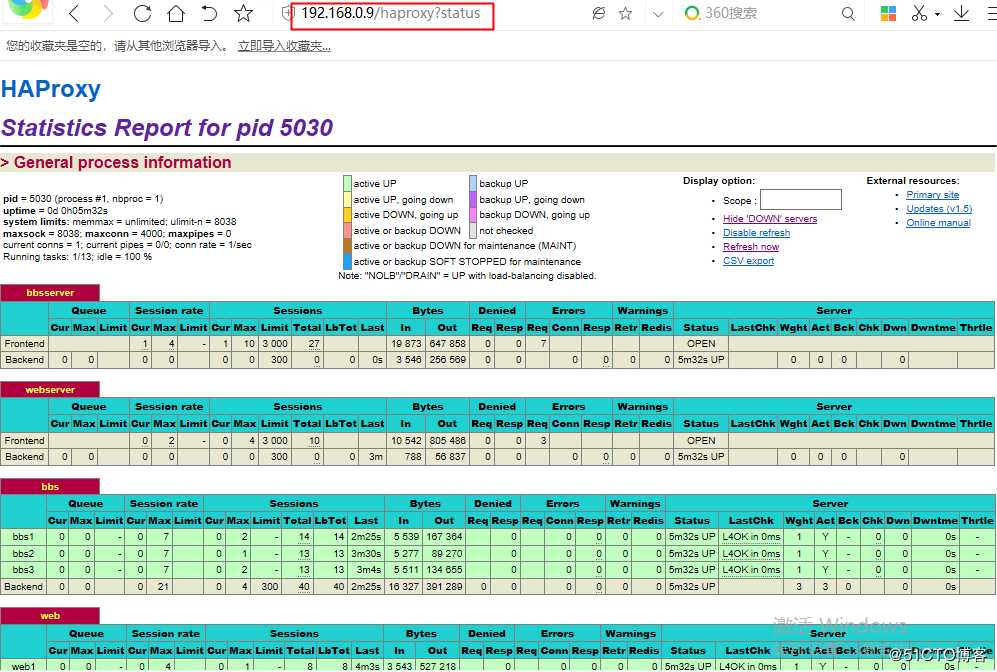This screenshot has height=672, width=997.
Task: Click the web1 server row name
Action: coord(23,666)
